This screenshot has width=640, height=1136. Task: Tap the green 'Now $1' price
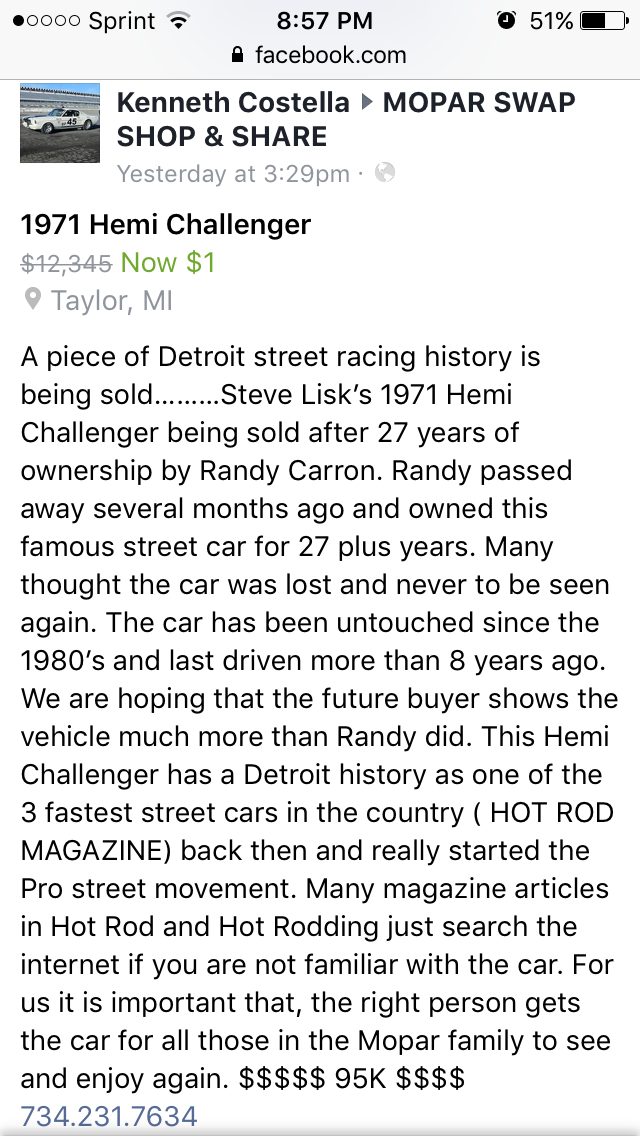coord(168,263)
